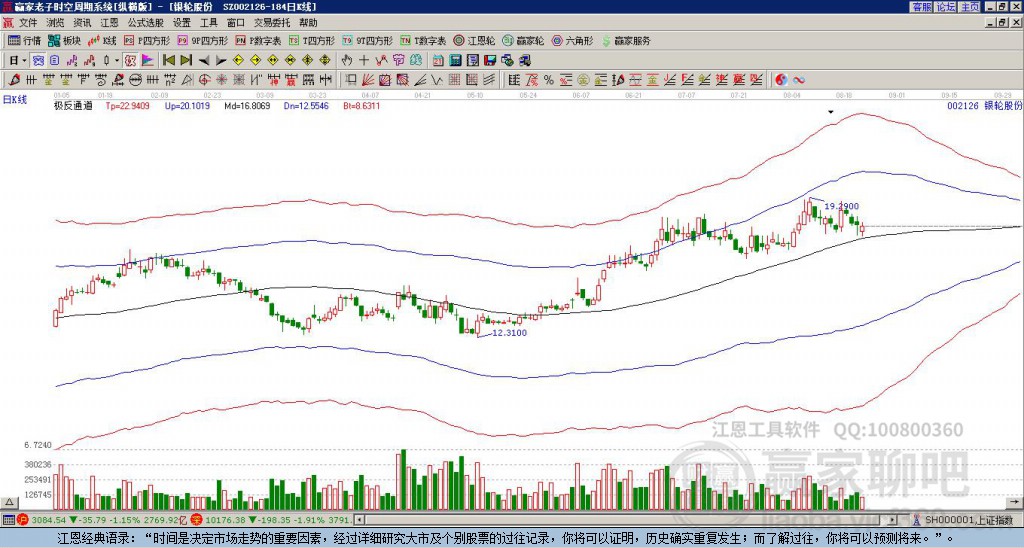This screenshot has width=1024, height=548.
Task: Click the Md=16.8069 indicator value
Action: pyautogui.click(x=247, y=106)
